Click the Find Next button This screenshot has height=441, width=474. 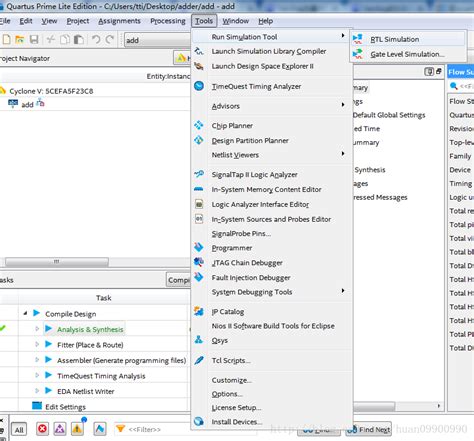pos(369,430)
